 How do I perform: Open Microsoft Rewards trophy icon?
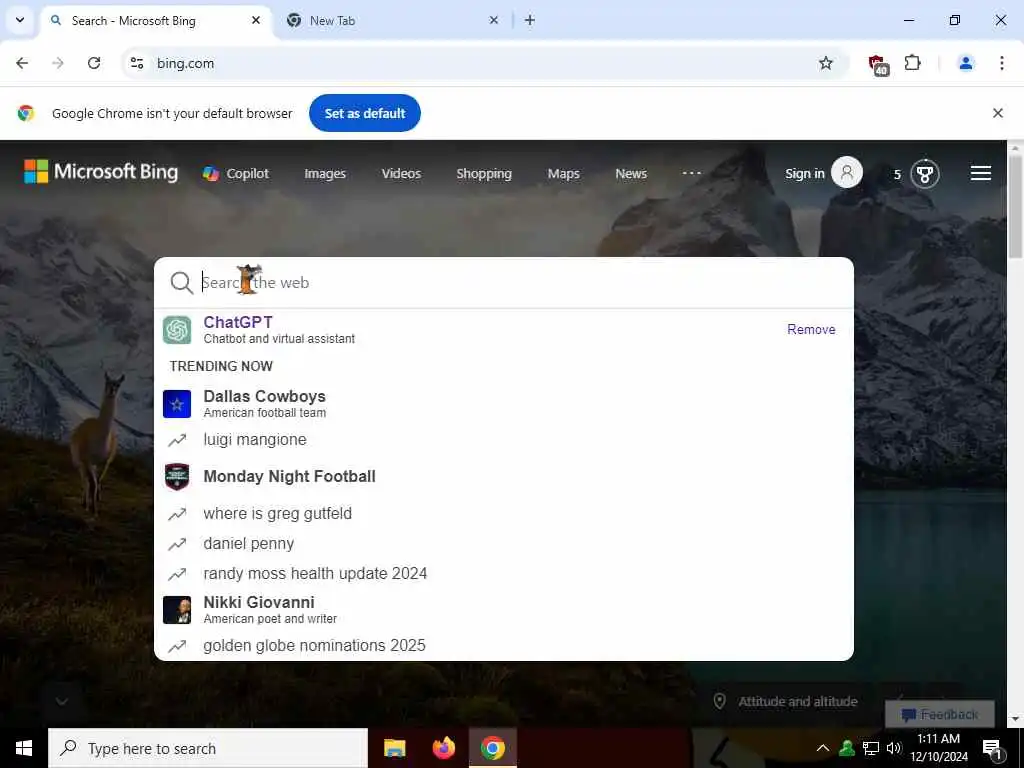(925, 174)
